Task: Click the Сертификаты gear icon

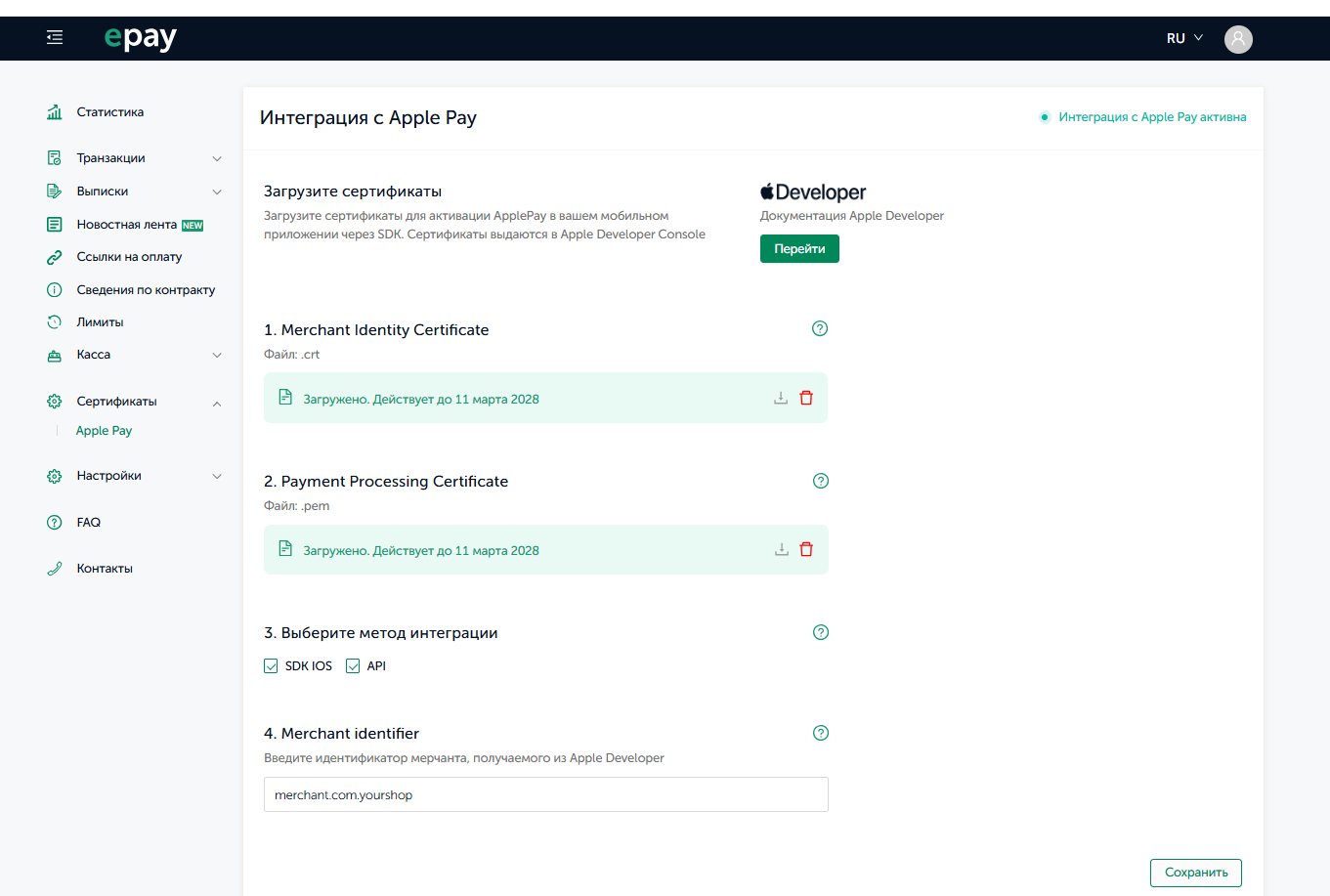Action: 55,402
